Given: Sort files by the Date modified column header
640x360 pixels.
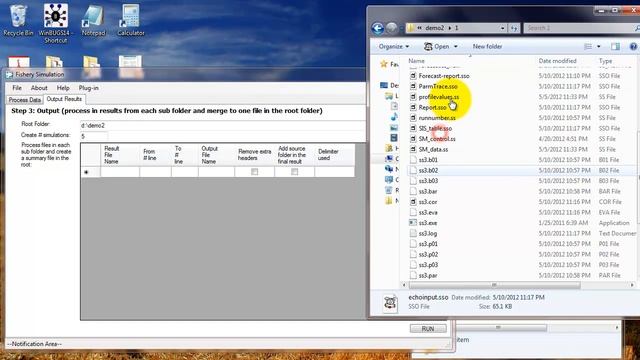Looking at the screenshot, I should tap(557, 61).
